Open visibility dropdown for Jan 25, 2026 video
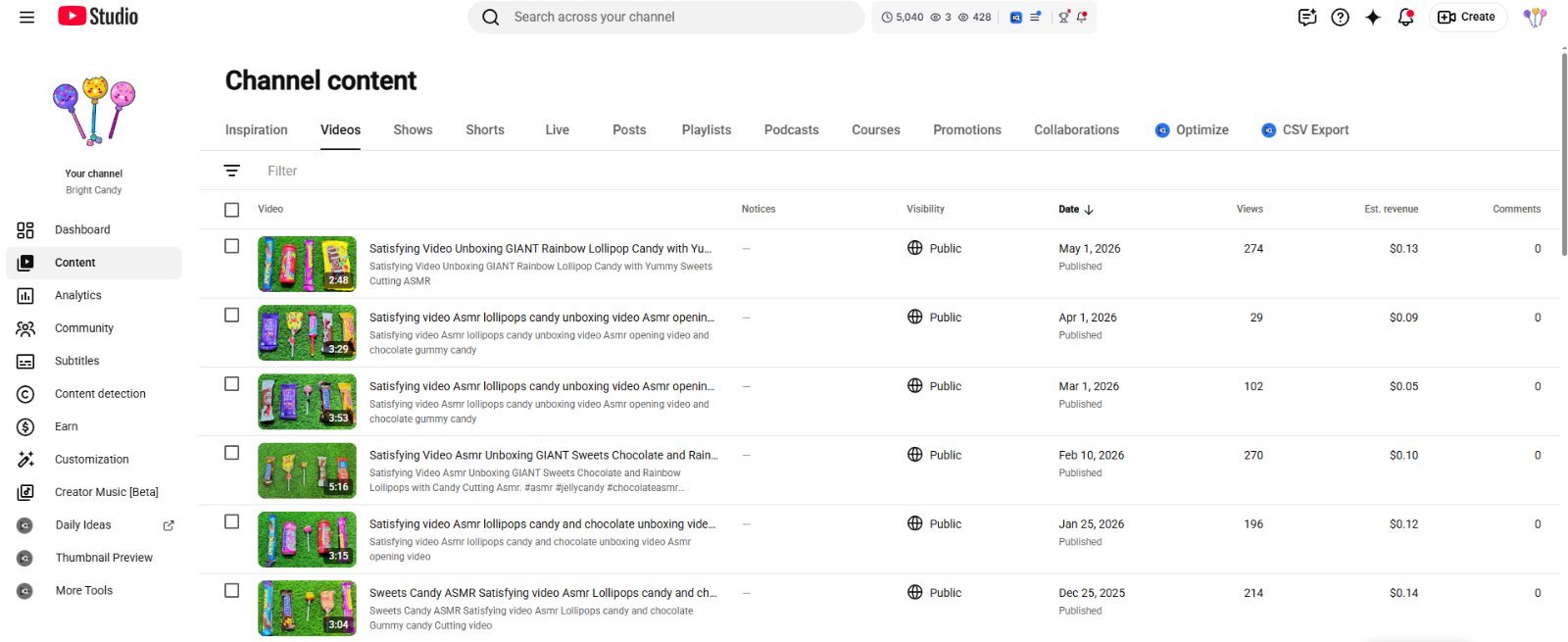Viewport: 1568px width, 642px height. tap(935, 523)
